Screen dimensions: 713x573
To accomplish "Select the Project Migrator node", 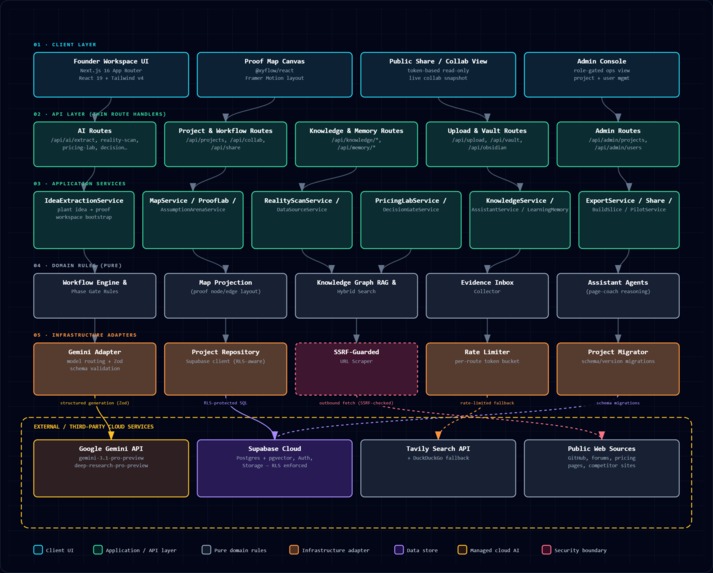I will [x=618, y=369].
